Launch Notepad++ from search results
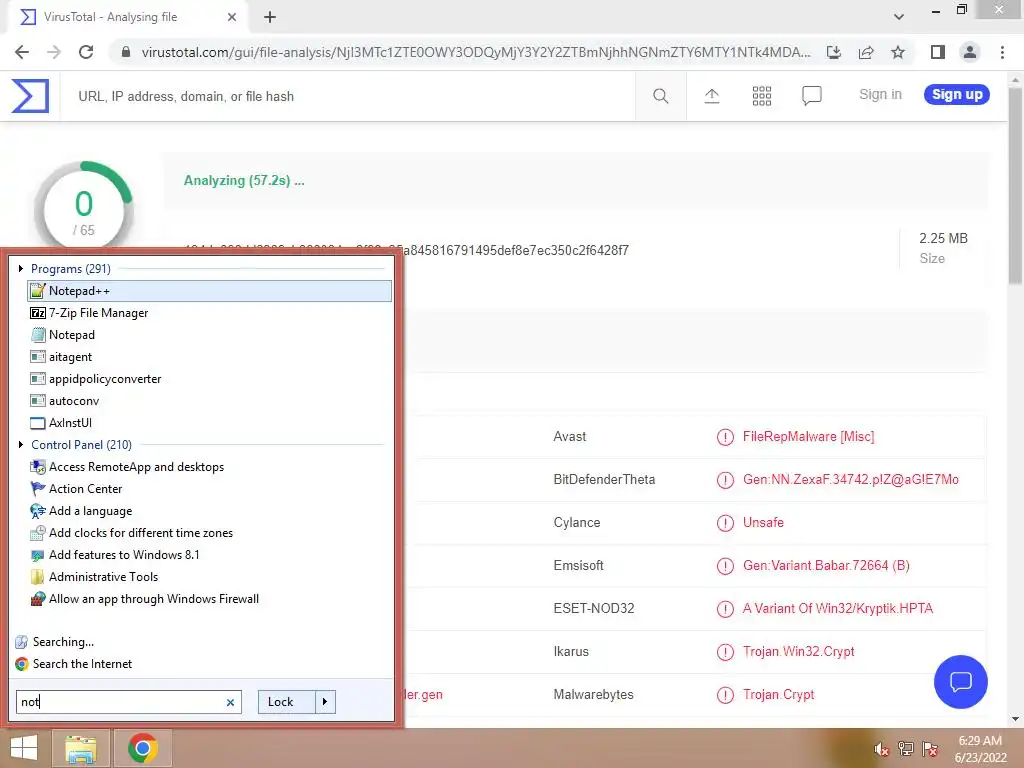The width and height of the screenshot is (1024, 768). point(210,291)
